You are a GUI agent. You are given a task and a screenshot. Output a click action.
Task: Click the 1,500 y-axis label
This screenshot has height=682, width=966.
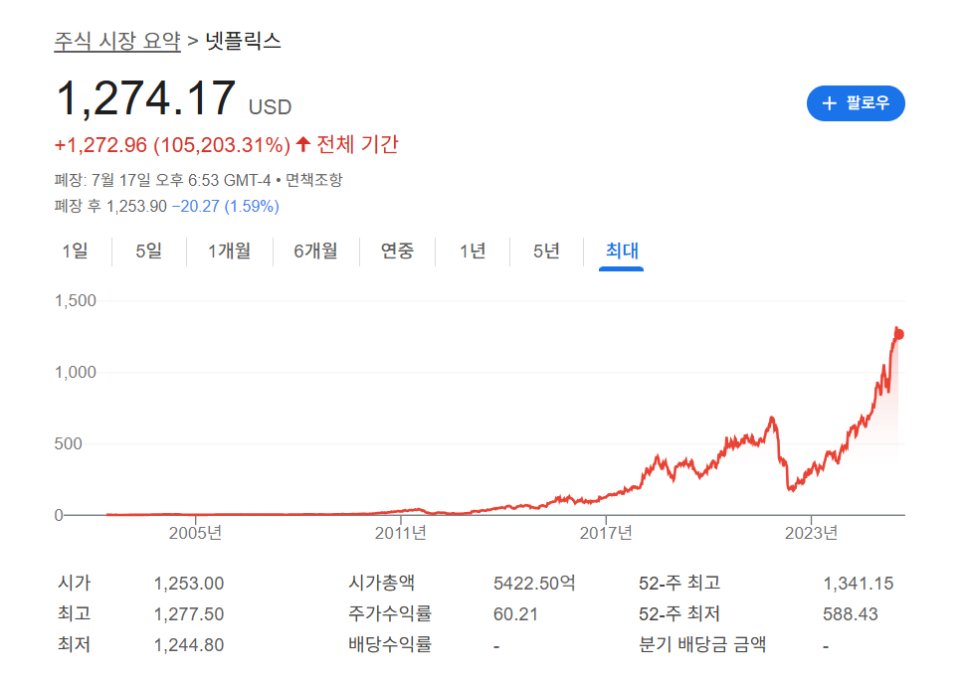click(x=75, y=301)
